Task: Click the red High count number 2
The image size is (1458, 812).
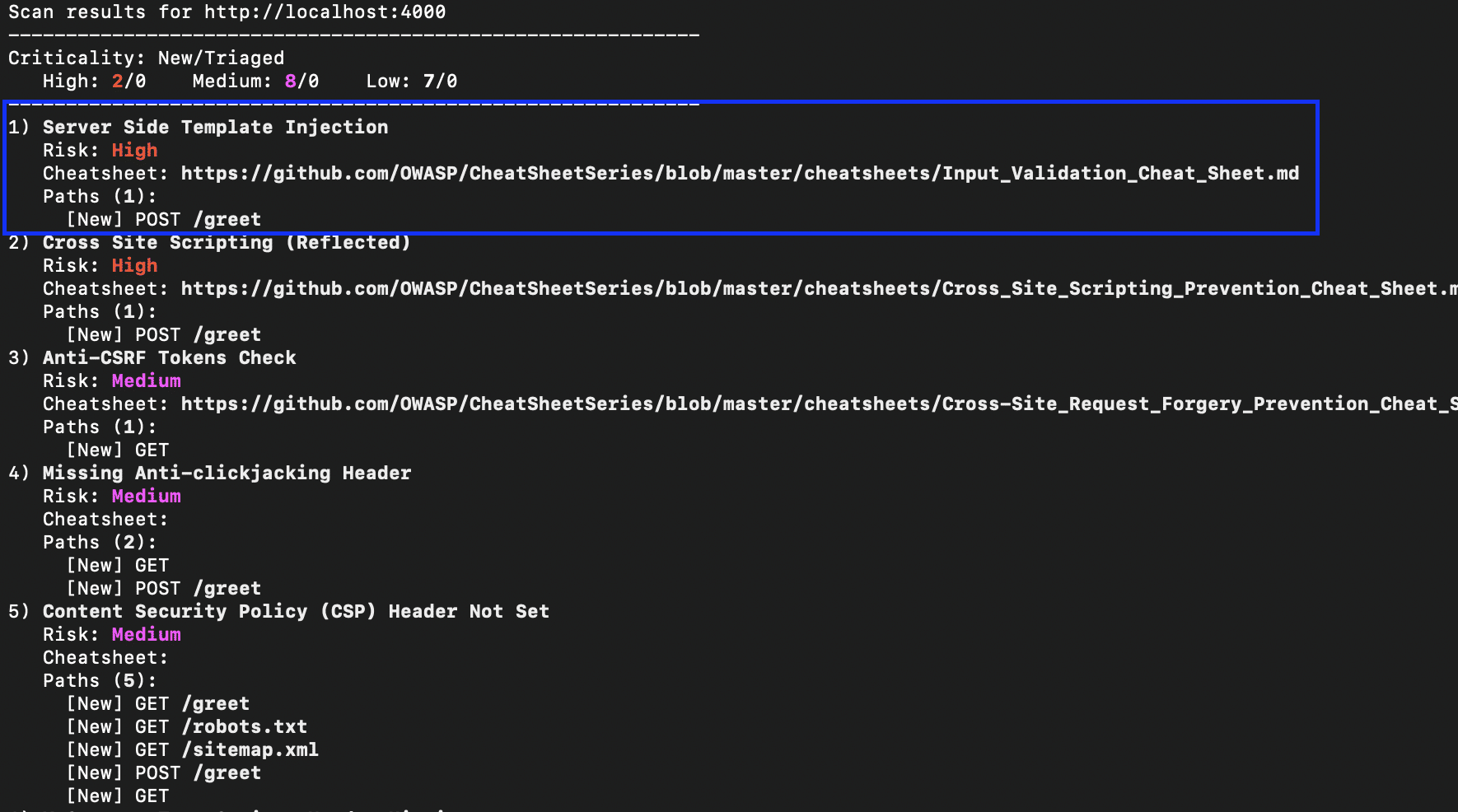Action: (x=118, y=81)
